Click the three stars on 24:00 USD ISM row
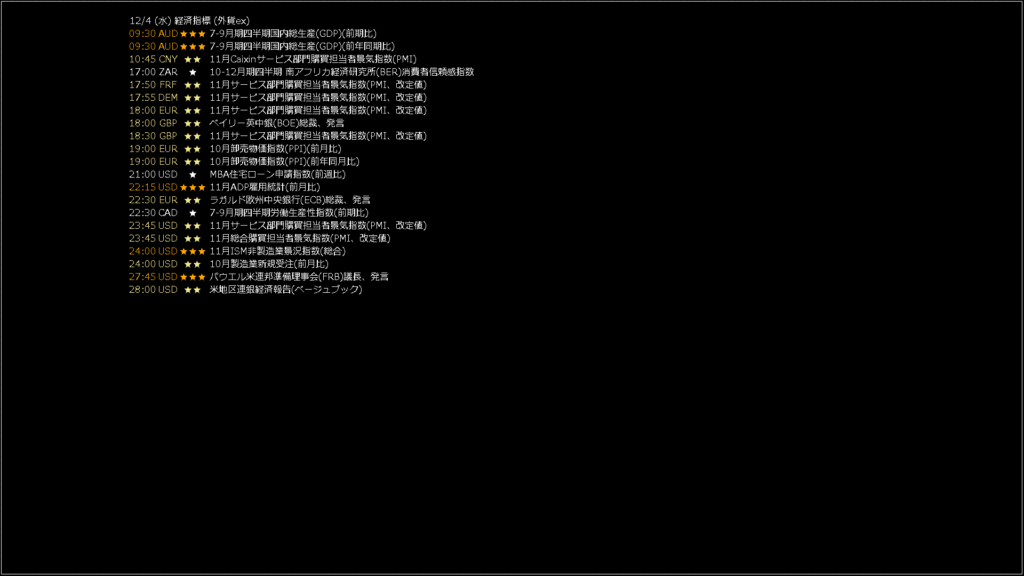 point(193,251)
